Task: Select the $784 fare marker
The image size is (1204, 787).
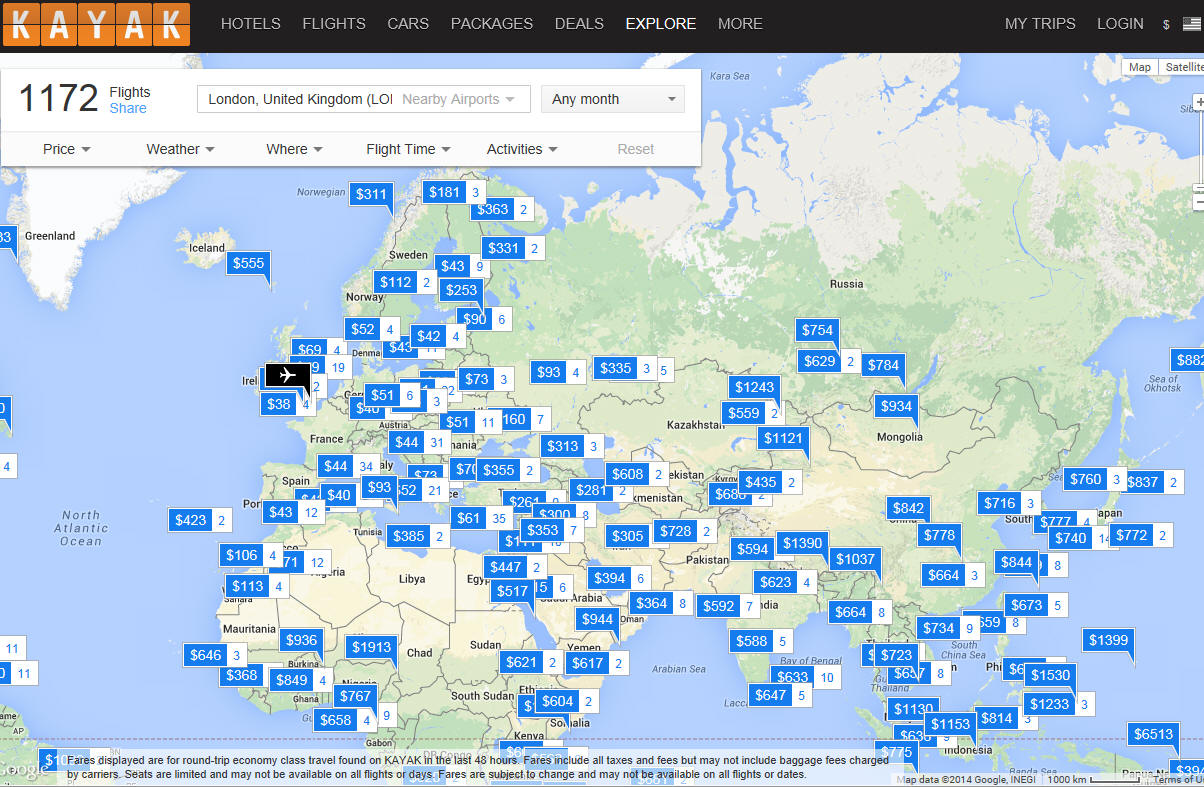Action: [x=883, y=365]
